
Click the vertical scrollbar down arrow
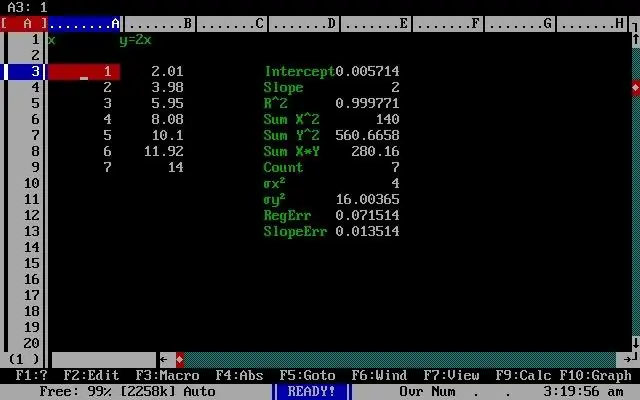(x=636, y=342)
